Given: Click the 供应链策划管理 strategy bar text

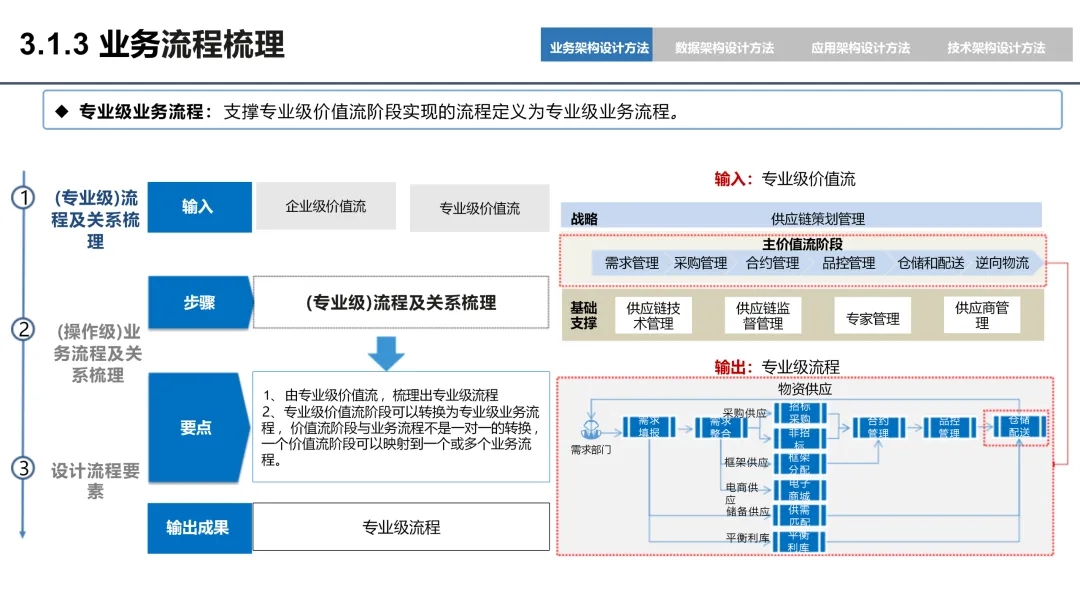Looking at the screenshot, I should [x=818, y=219].
